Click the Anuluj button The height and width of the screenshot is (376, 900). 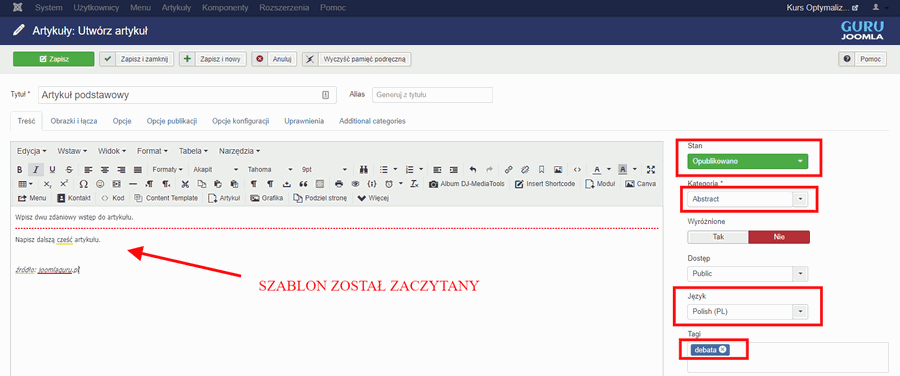[274, 59]
